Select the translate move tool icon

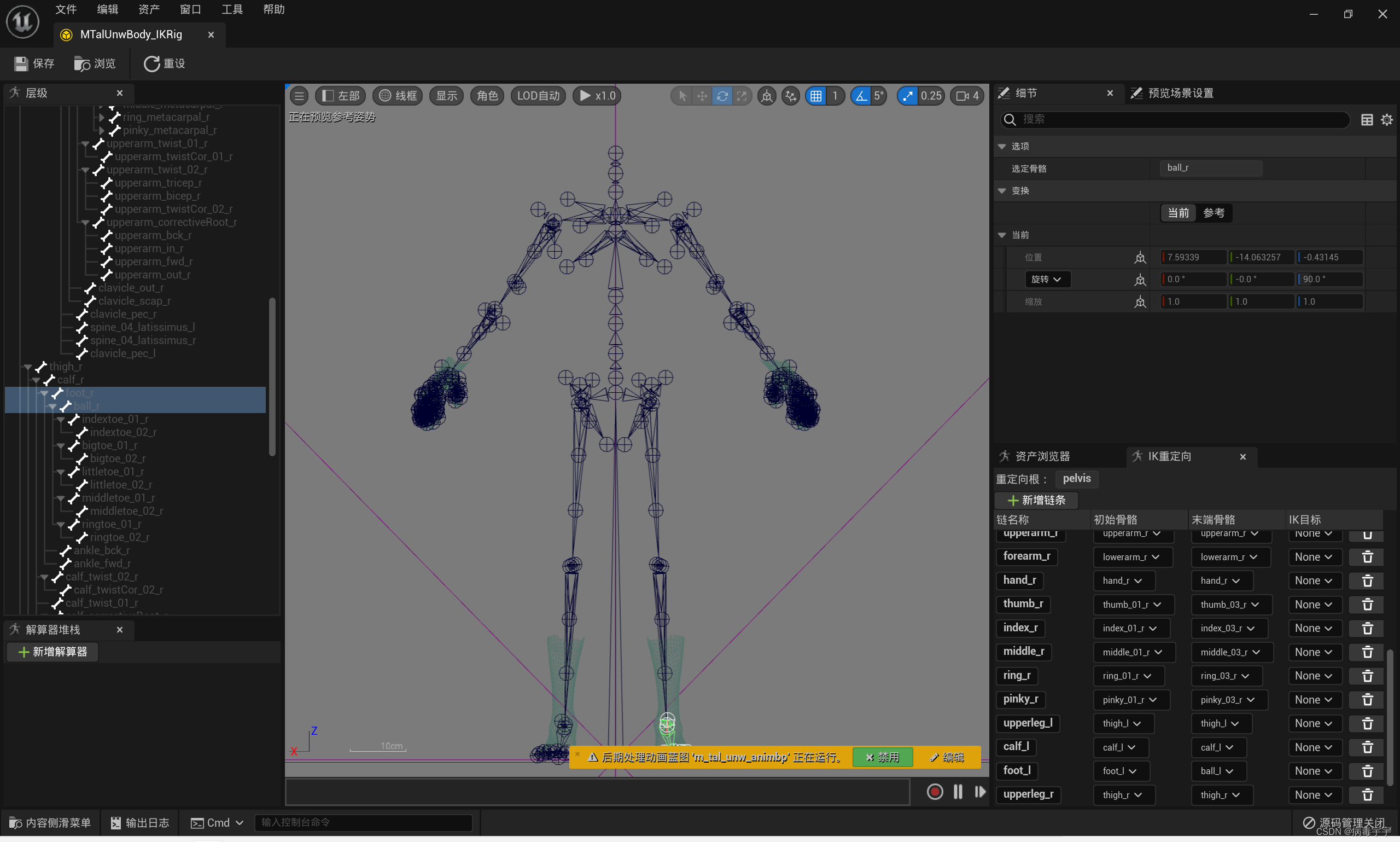click(702, 96)
